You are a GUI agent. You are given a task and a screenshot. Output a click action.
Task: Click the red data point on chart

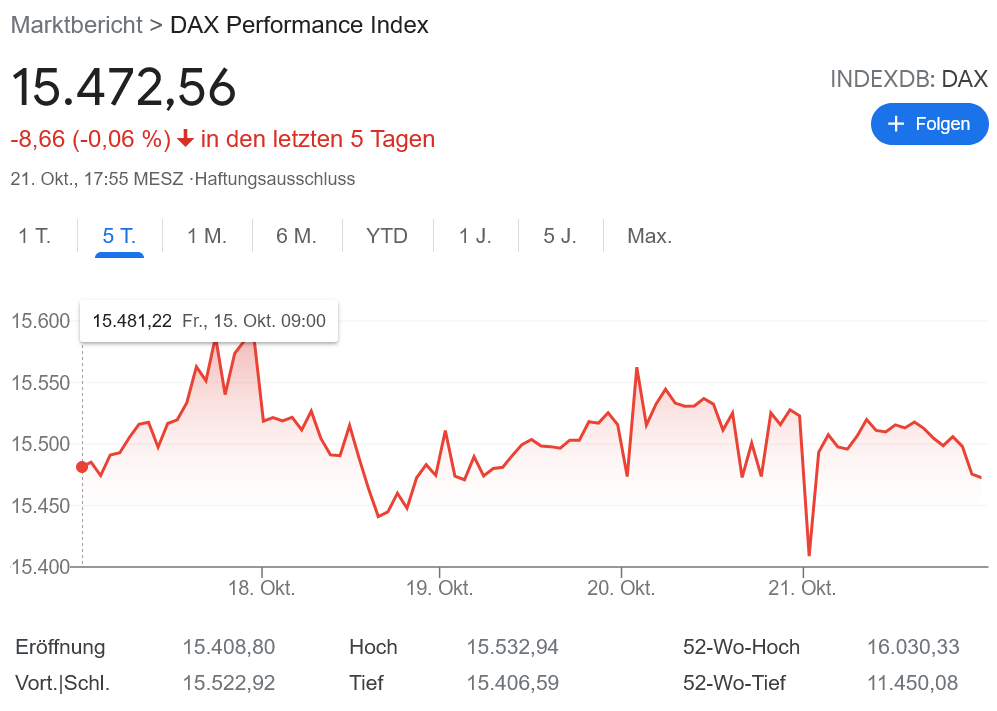click(82, 466)
